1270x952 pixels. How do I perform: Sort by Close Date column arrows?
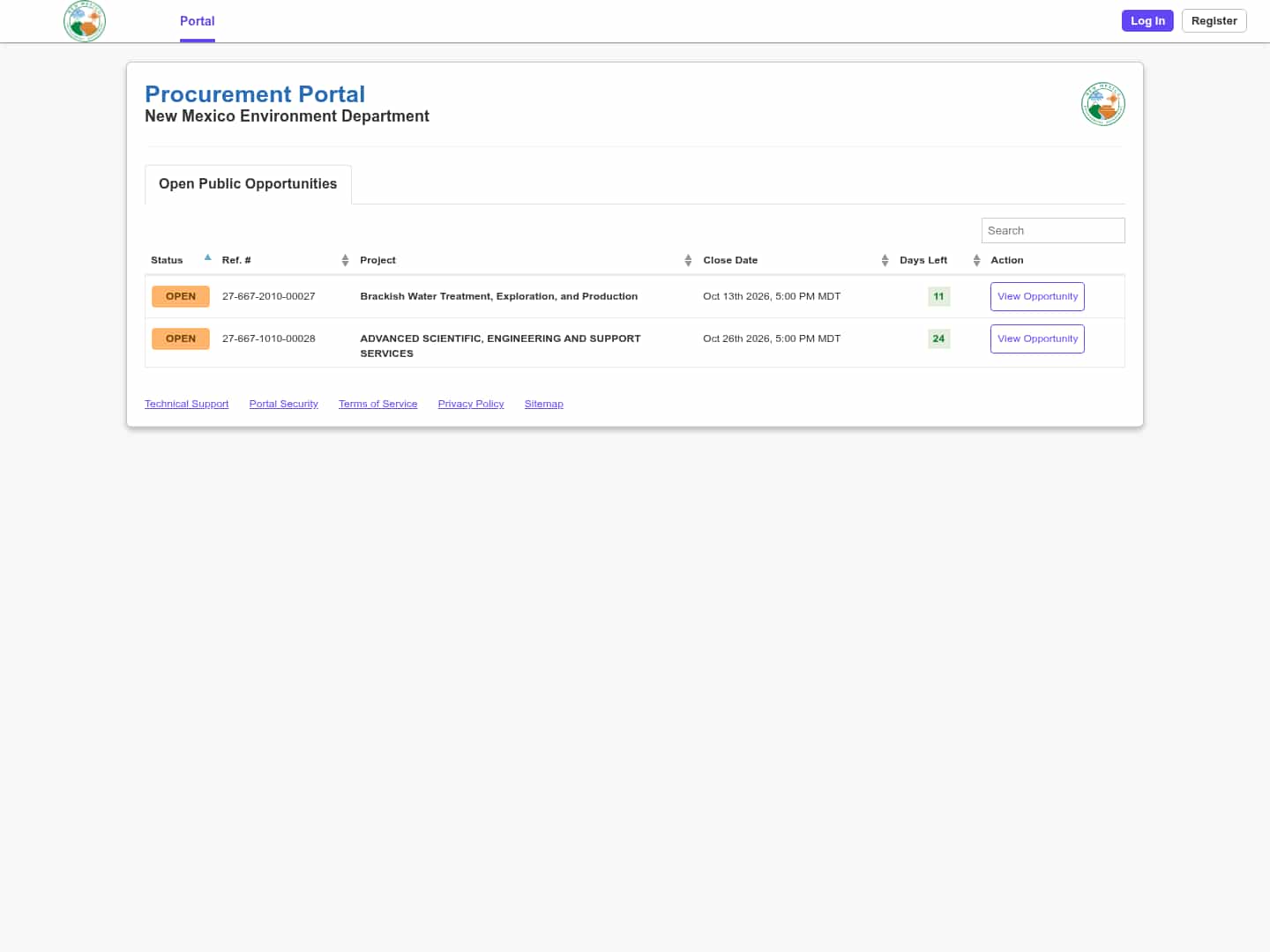[885, 260]
